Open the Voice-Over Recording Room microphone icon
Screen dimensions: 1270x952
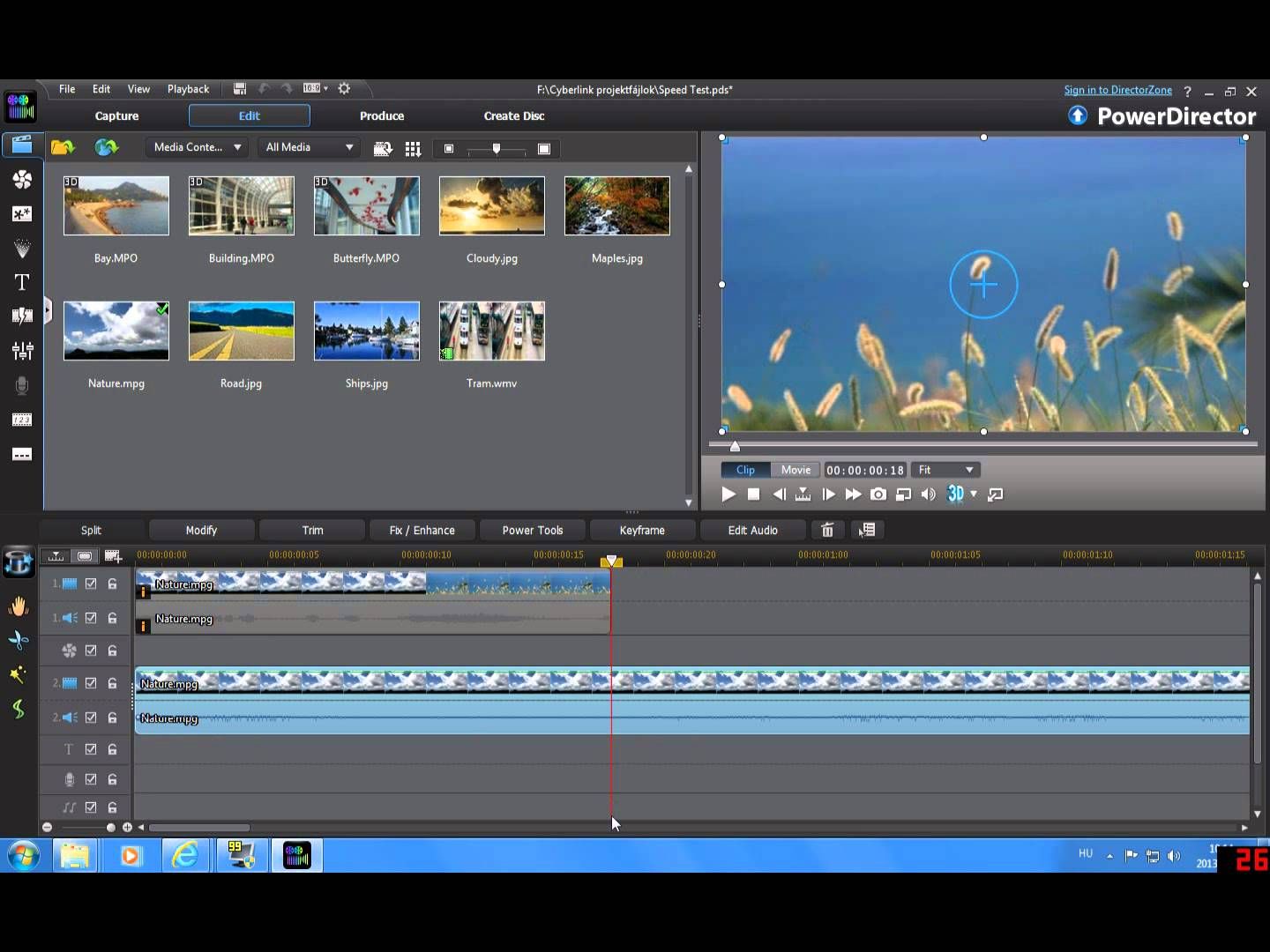click(x=22, y=385)
